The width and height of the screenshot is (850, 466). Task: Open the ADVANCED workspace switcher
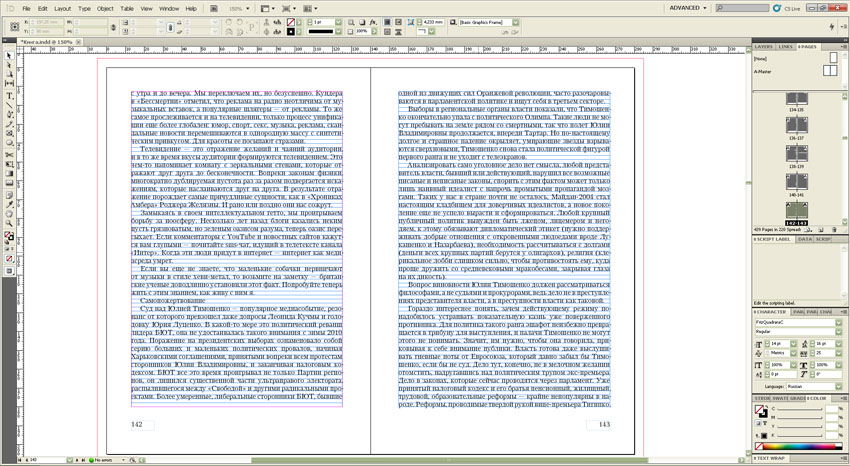[x=687, y=8]
